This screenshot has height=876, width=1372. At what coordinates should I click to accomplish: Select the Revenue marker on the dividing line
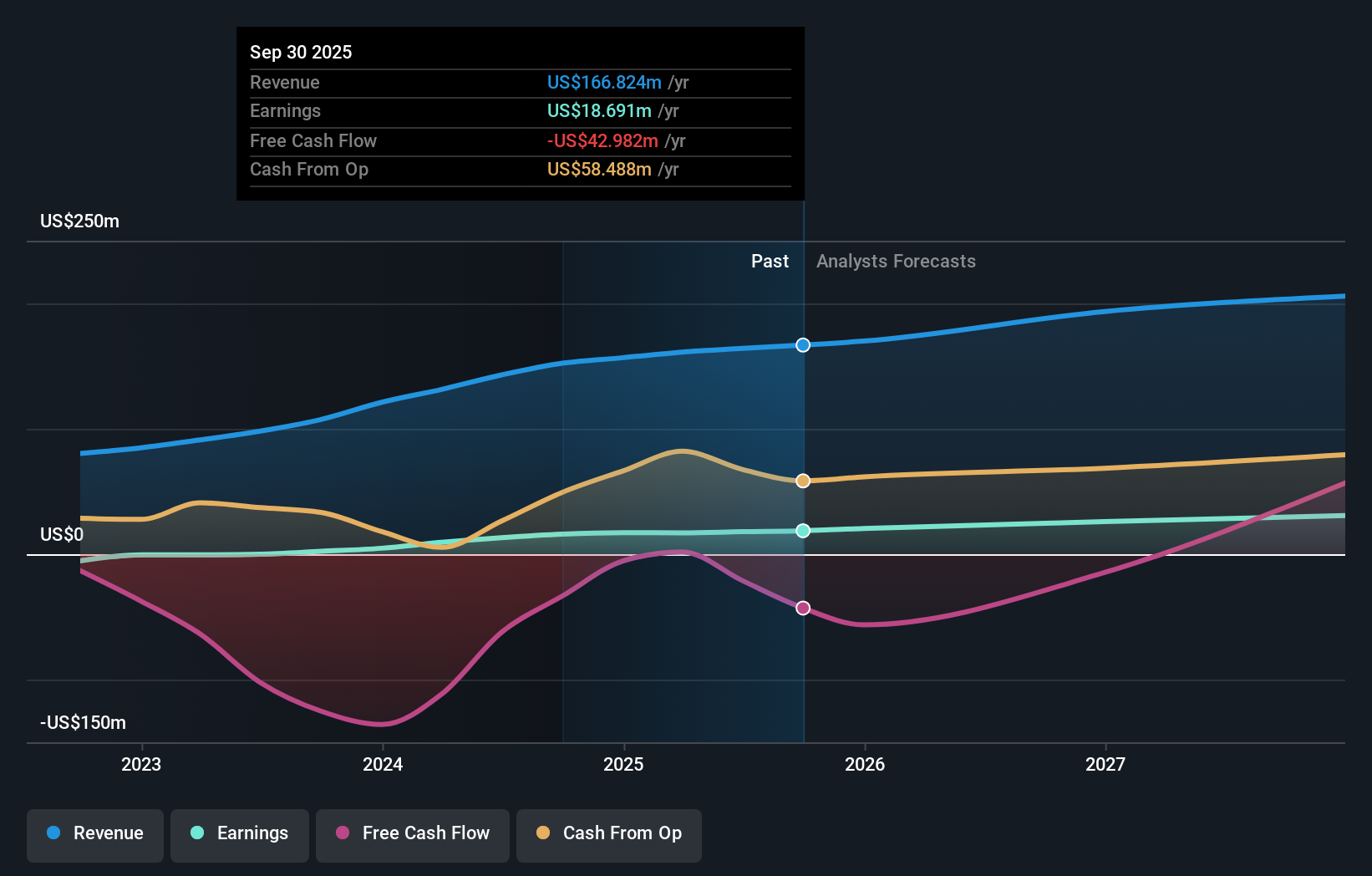(x=802, y=344)
